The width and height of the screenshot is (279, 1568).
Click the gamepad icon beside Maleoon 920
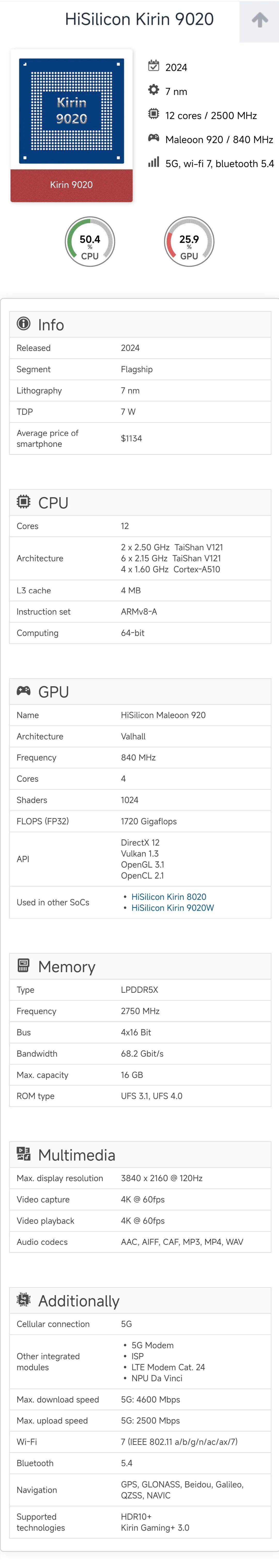[x=154, y=138]
